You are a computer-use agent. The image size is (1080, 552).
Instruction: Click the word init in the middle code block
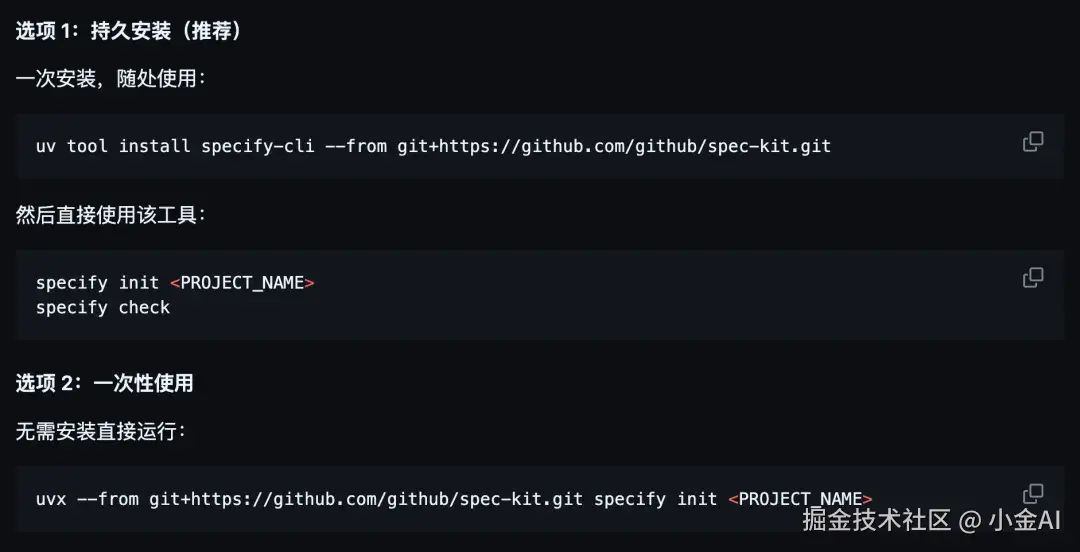point(139,283)
